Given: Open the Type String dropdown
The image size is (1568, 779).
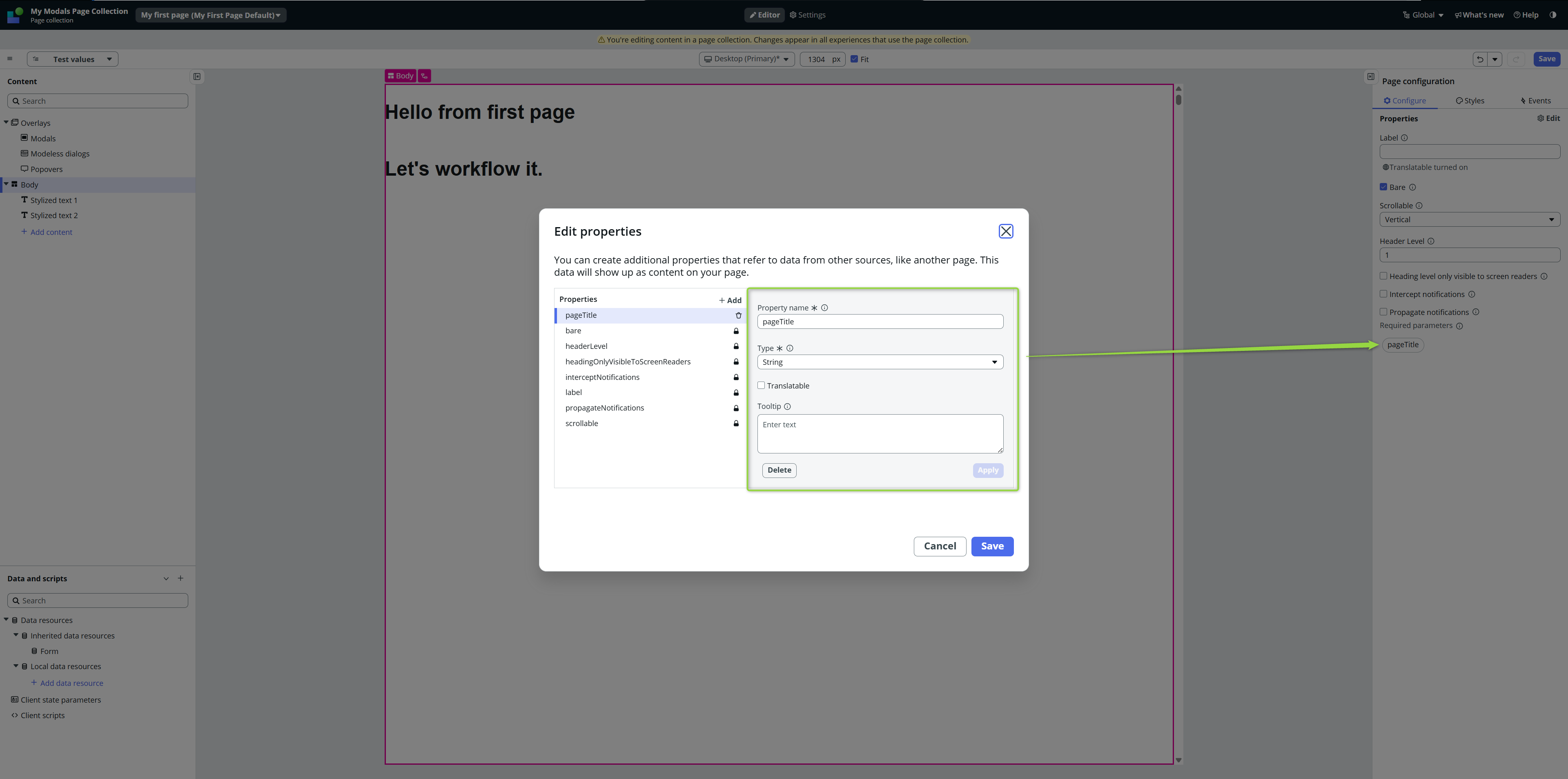Looking at the screenshot, I should (x=880, y=362).
